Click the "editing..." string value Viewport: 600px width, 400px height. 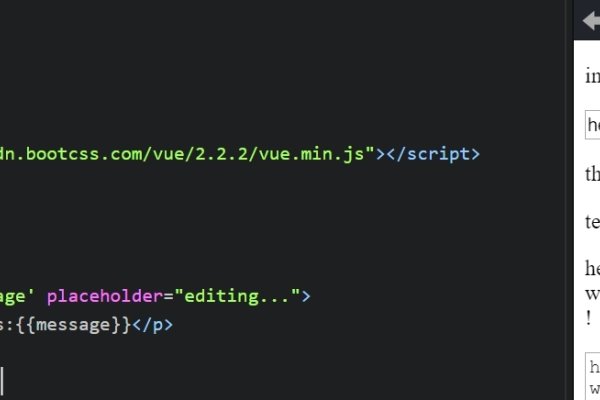click(x=237, y=296)
